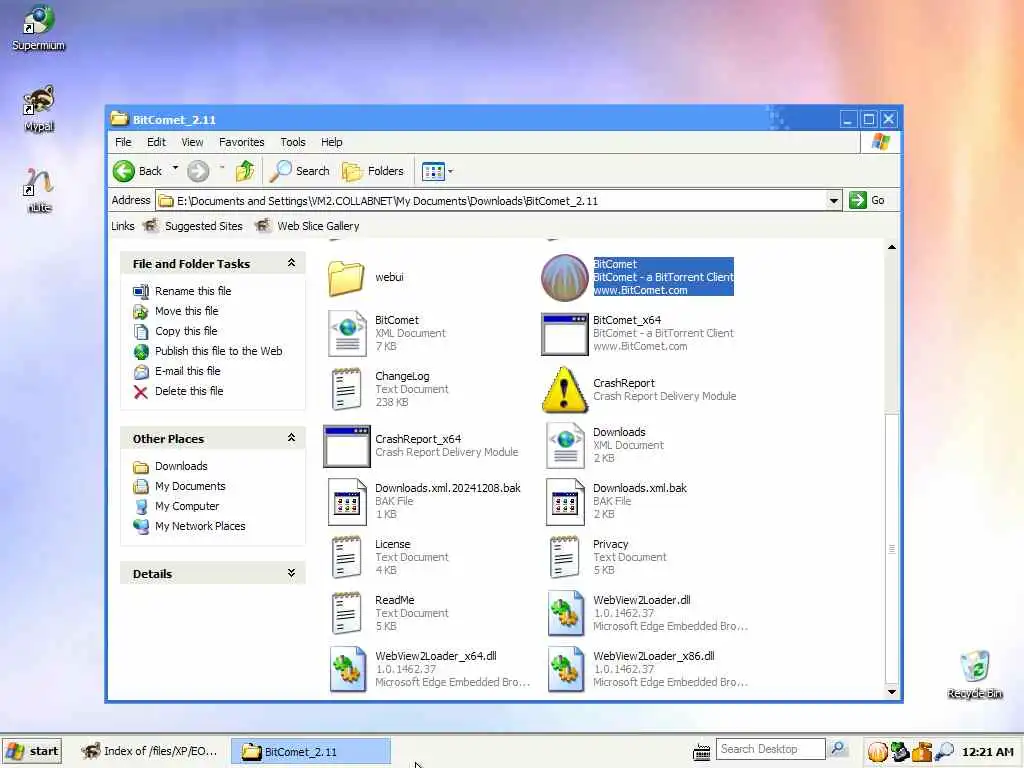Expand the Details panel
Image resolution: width=1024 pixels, height=768 pixels.
pos(291,573)
